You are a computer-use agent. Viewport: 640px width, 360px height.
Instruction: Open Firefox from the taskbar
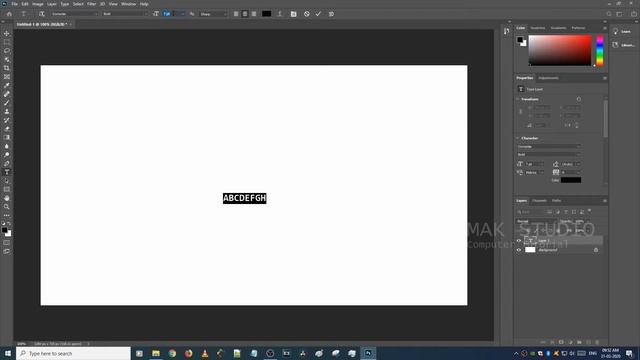pos(188,353)
